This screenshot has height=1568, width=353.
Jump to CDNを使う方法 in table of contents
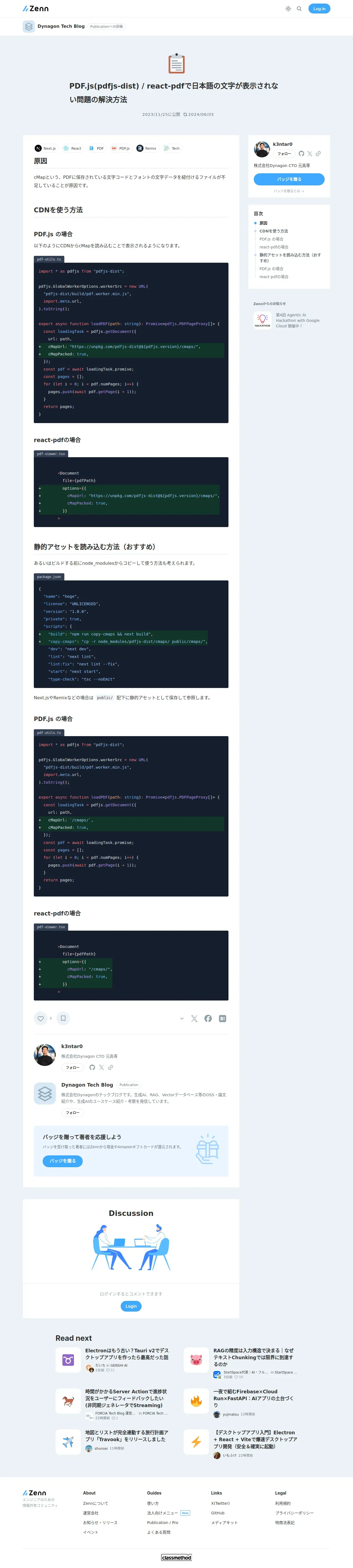274,231
